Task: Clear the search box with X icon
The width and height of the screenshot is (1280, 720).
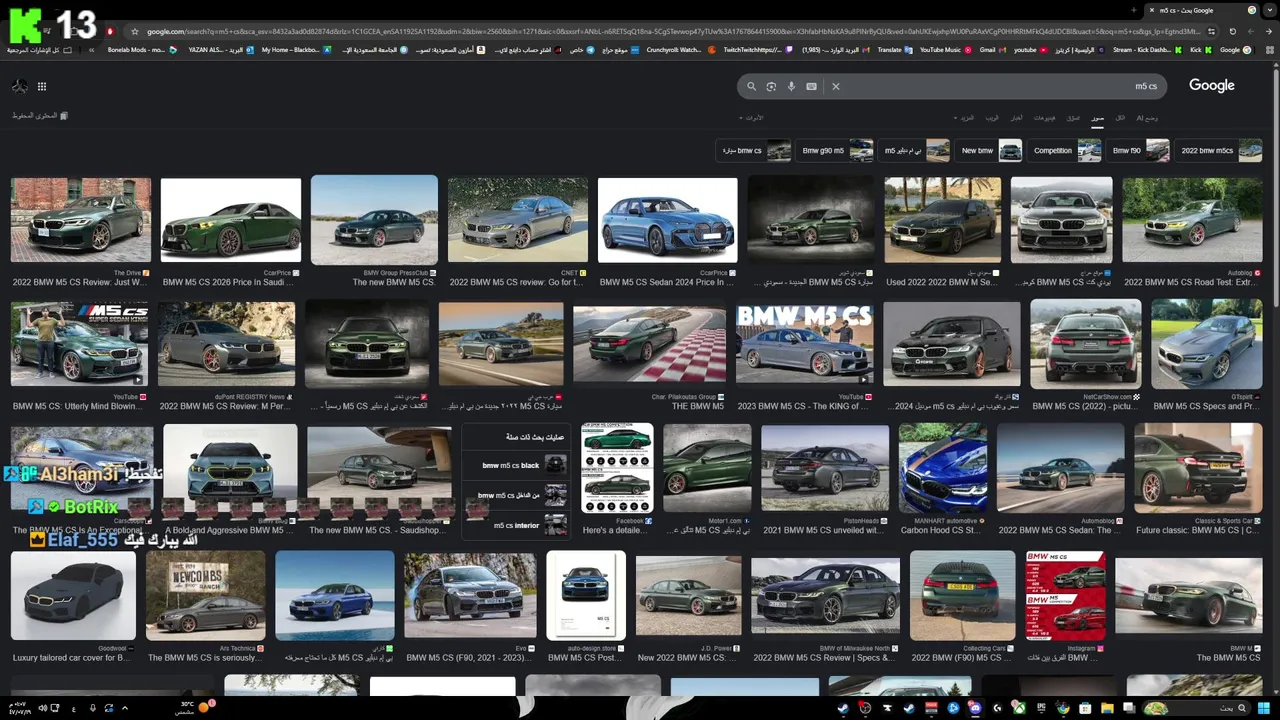Action: pyautogui.click(x=836, y=87)
